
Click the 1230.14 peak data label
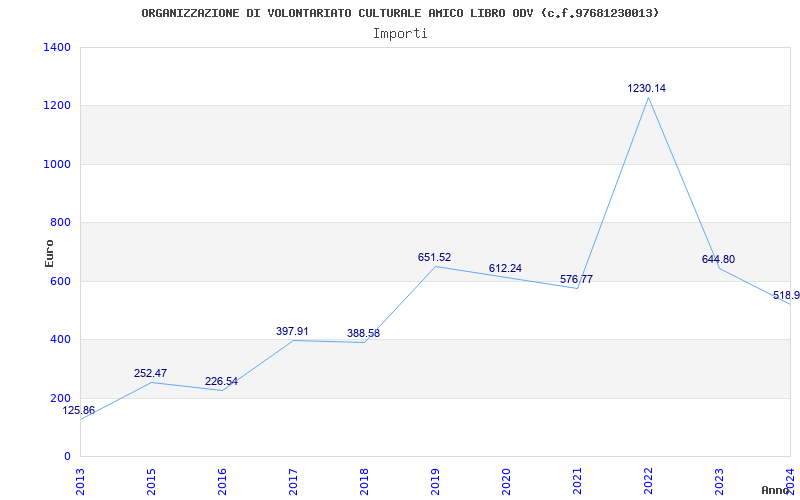click(x=646, y=88)
